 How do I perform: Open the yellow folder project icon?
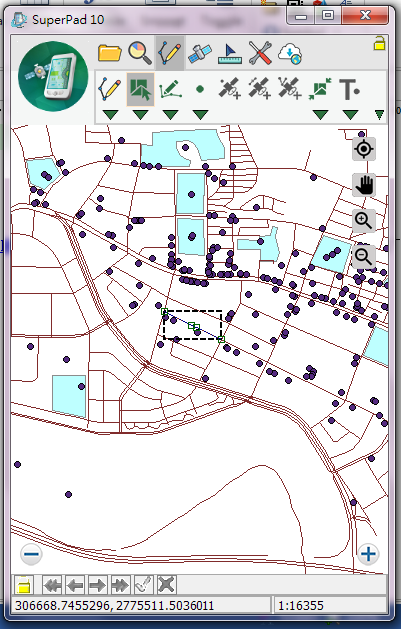[109, 53]
